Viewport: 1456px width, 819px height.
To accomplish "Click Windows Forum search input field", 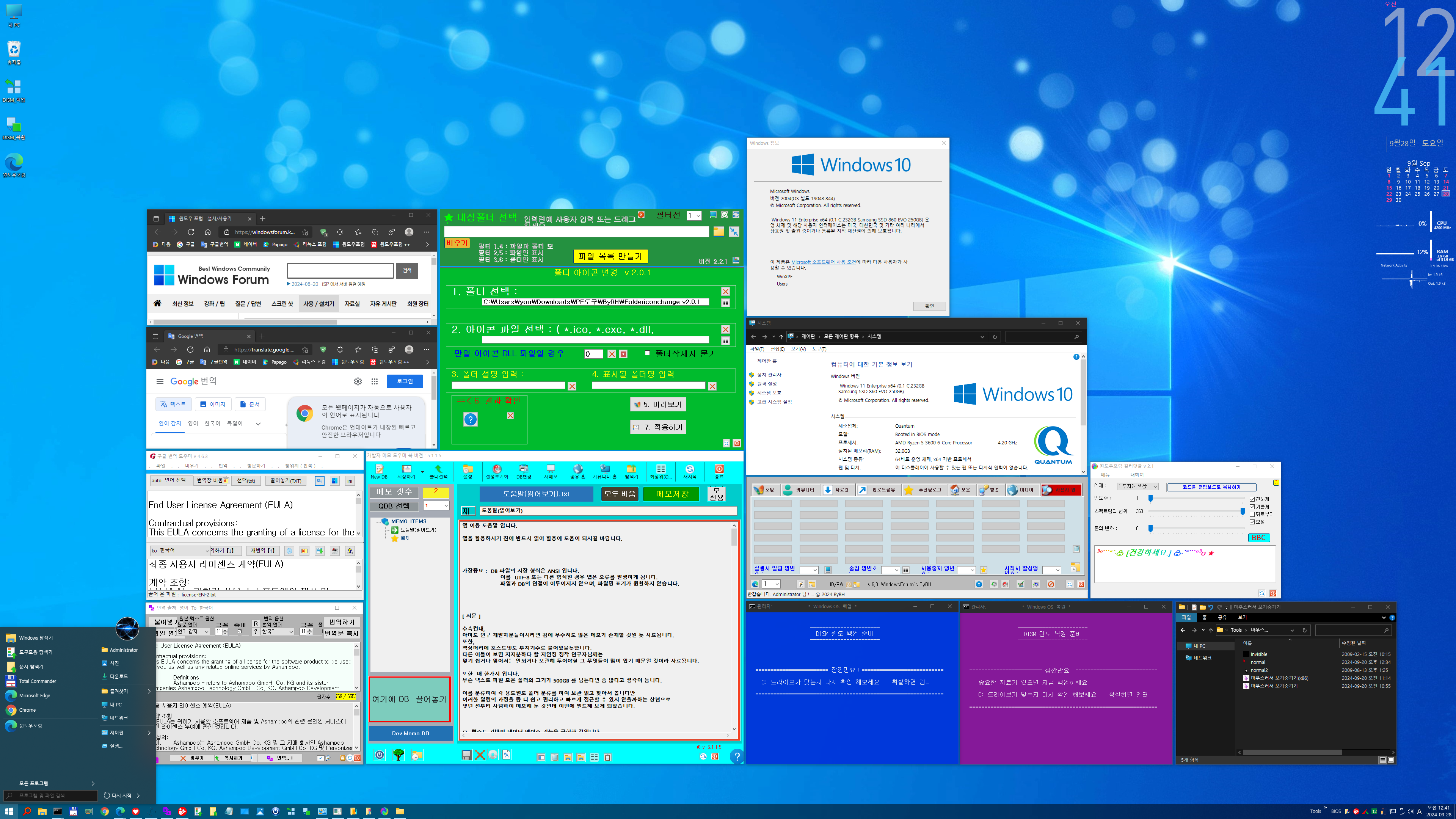I will coord(340,271).
